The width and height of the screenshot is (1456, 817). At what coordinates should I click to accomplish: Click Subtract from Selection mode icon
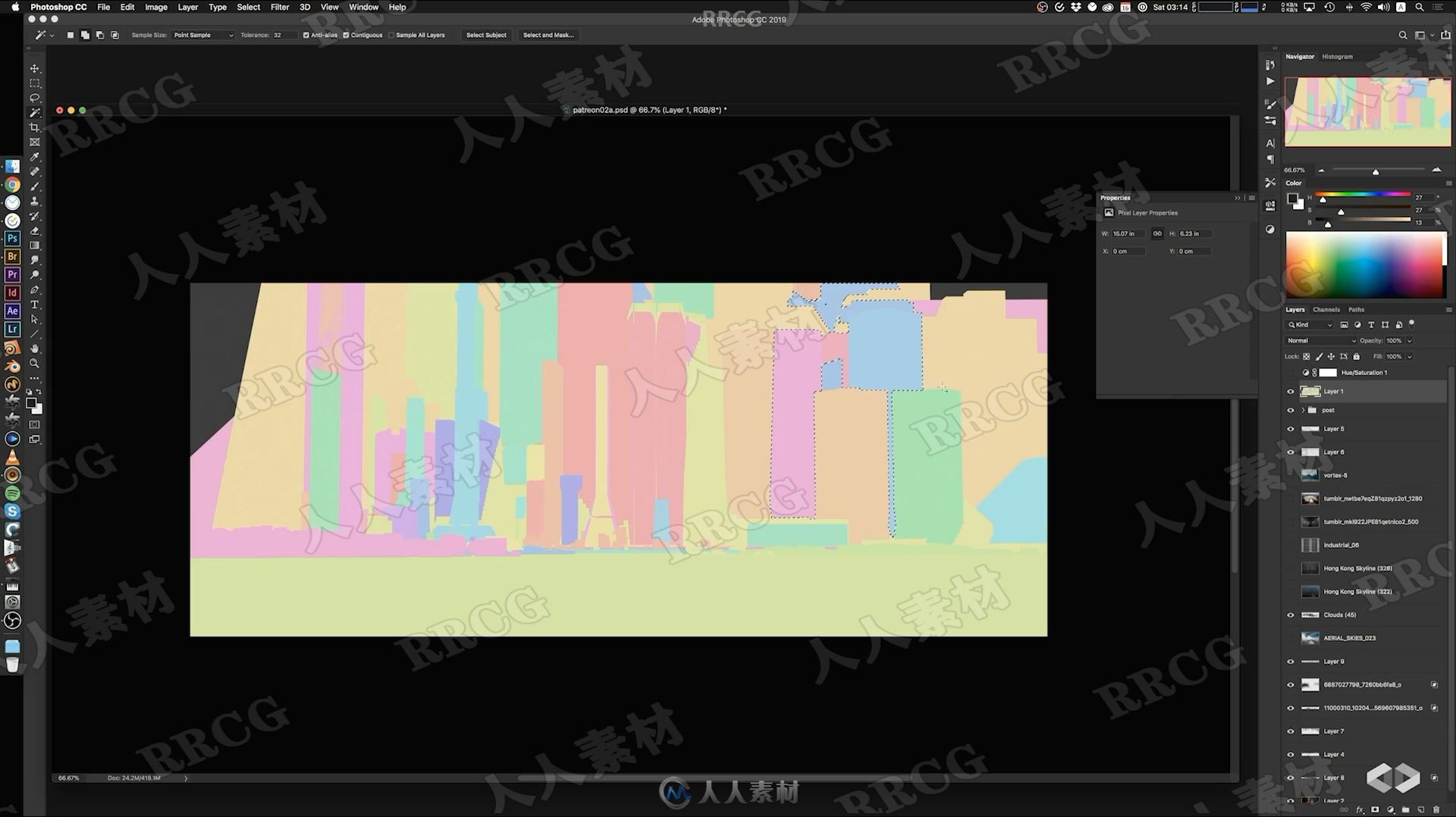100,35
